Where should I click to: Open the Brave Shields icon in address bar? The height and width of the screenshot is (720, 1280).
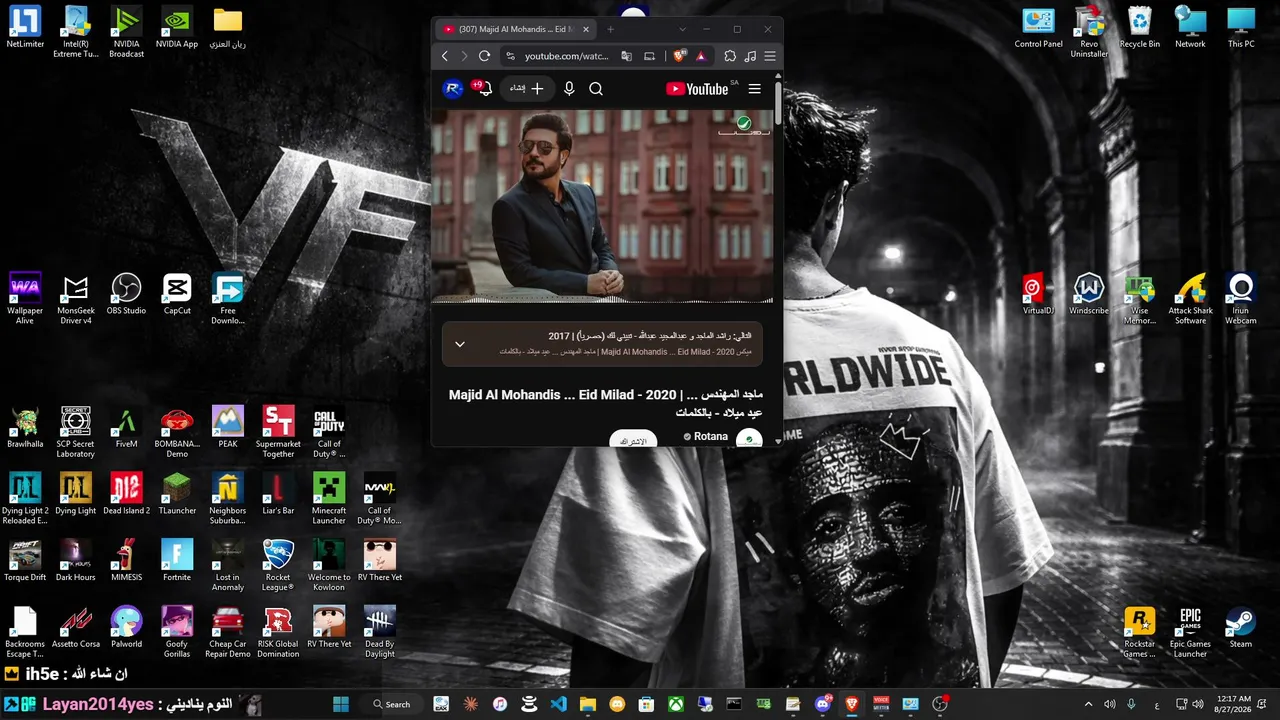click(680, 56)
